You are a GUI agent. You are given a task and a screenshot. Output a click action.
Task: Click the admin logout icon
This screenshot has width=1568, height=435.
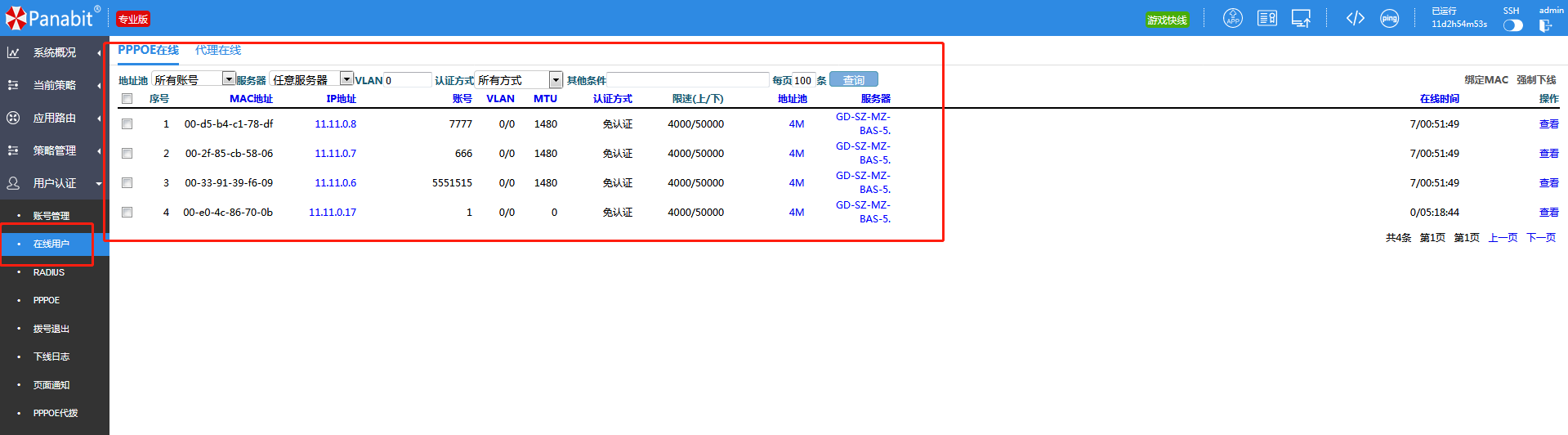(1545, 25)
